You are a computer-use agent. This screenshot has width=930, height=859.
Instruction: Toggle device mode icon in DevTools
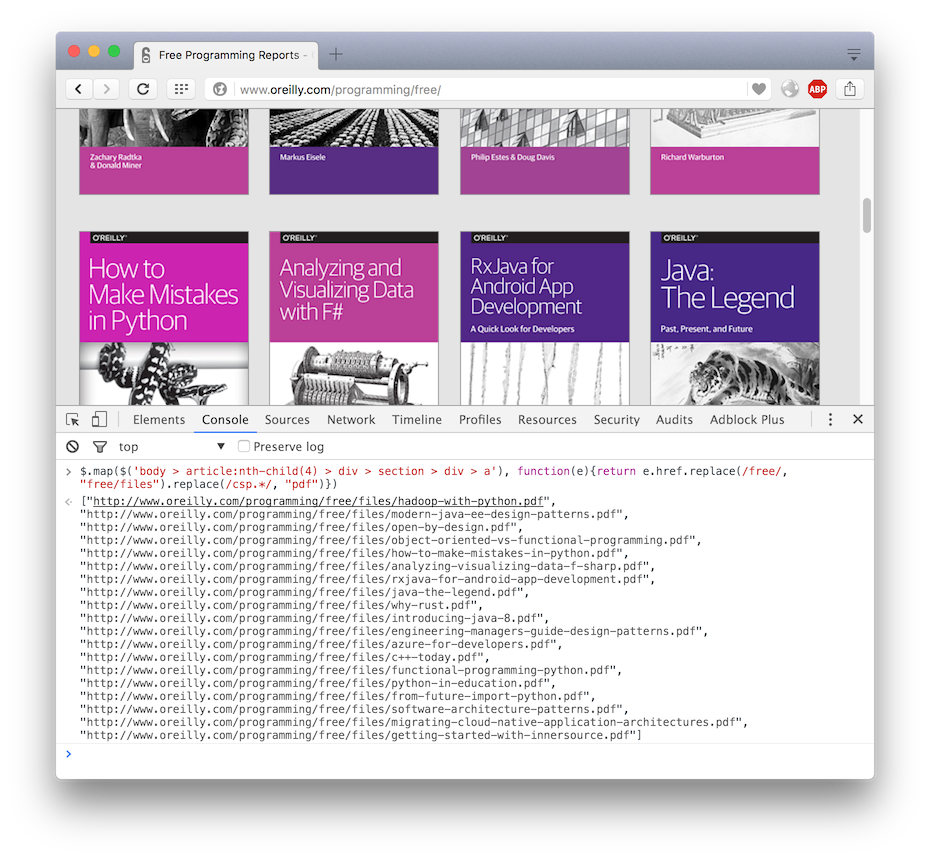point(99,419)
